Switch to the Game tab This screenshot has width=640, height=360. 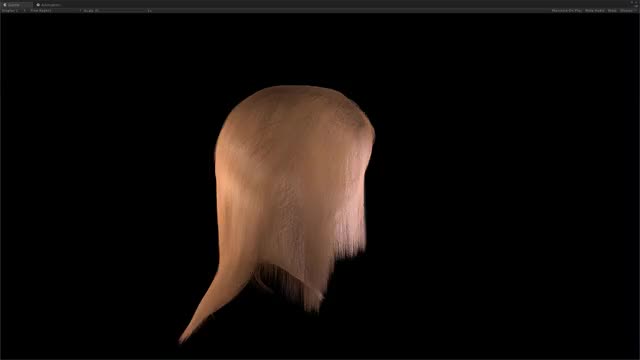(x=16, y=5)
